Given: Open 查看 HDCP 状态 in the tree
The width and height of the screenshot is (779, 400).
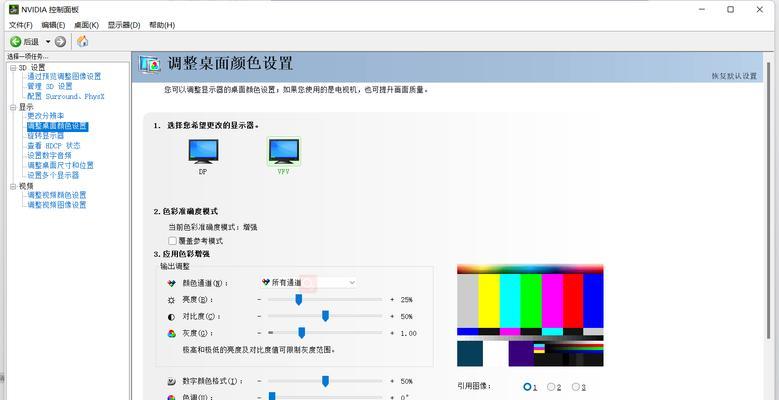Looking at the screenshot, I should [53, 146].
